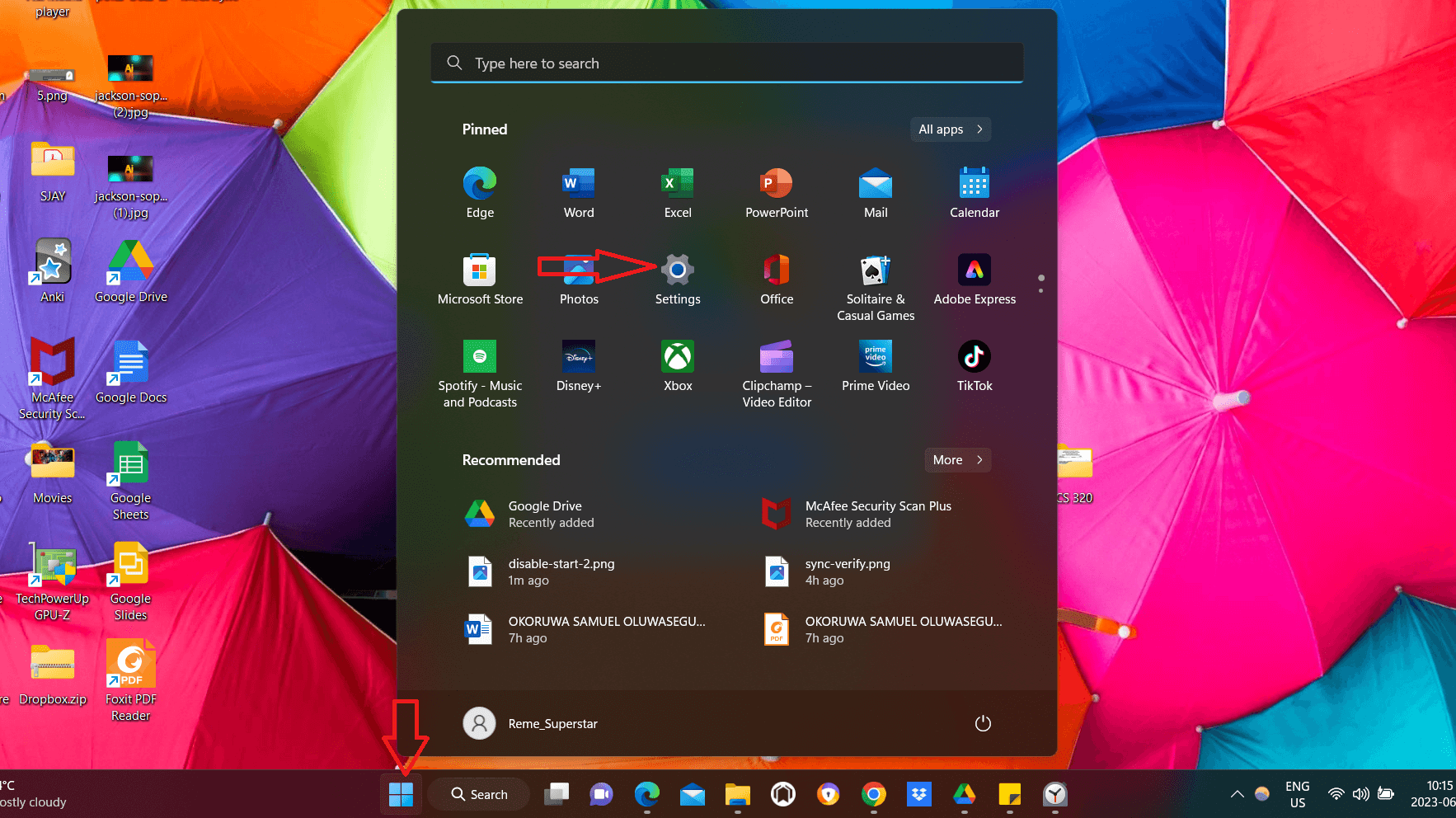Show hidden system tray icons
Viewport: 1456px width, 818px height.
pos(1237,794)
